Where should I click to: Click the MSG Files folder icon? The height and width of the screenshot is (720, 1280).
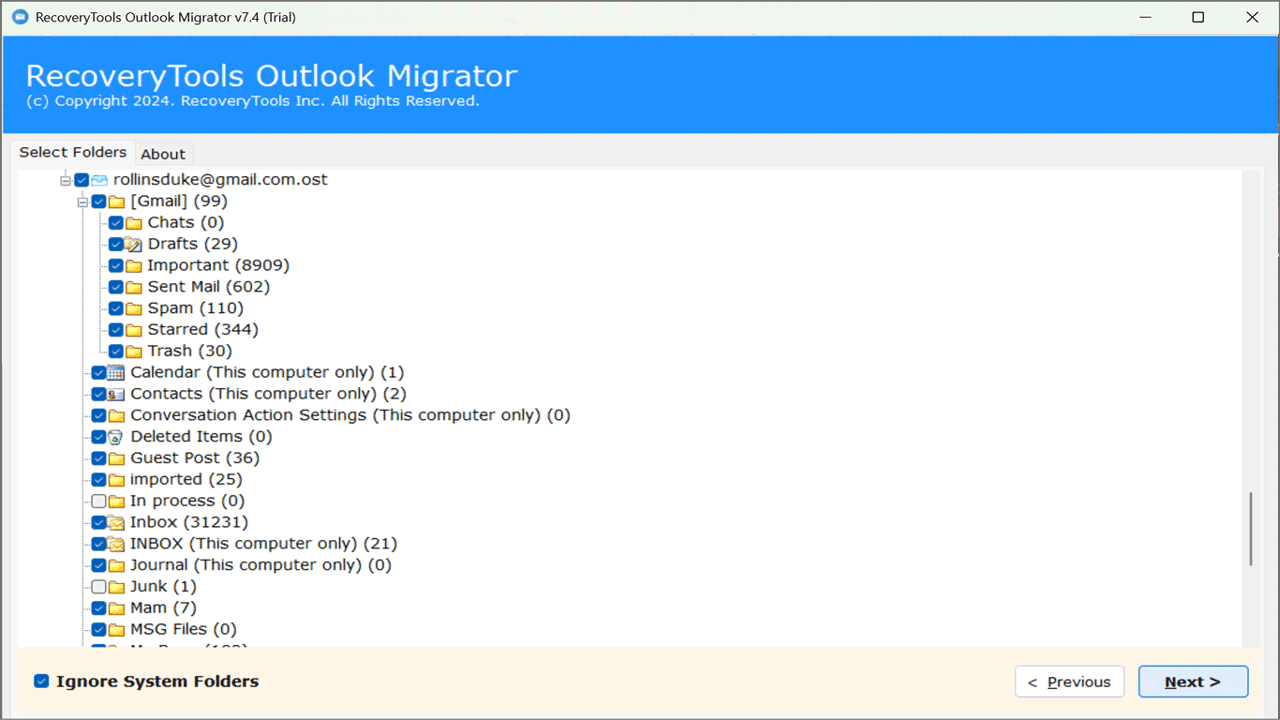[x=116, y=630]
